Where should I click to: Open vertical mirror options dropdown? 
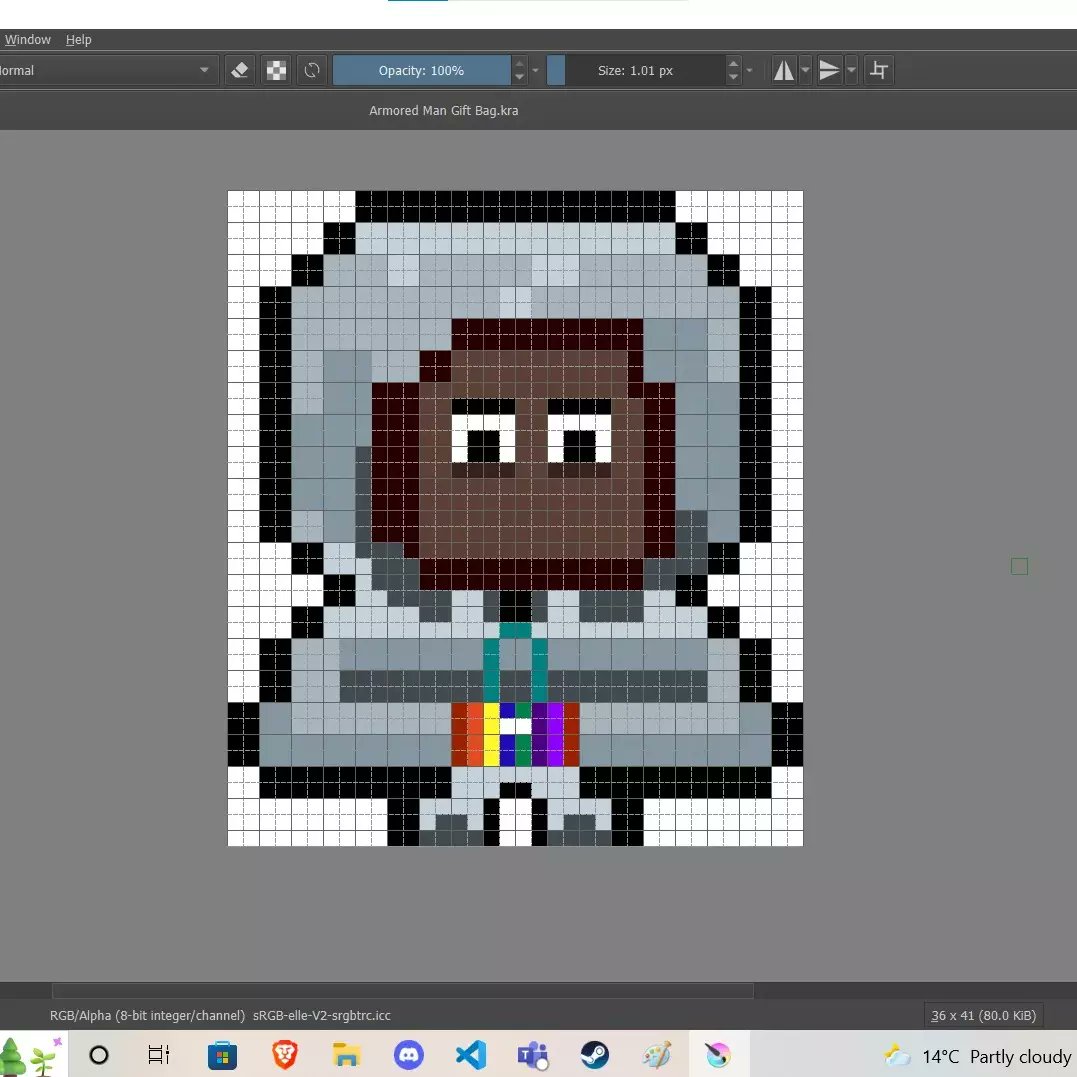852,70
